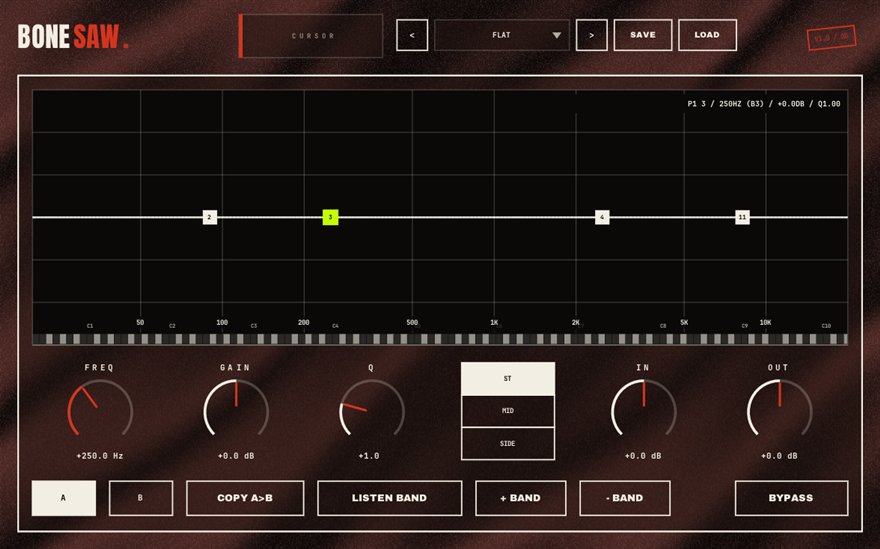Select ST stereo channel mode
Image resolution: width=880 pixels, height=549 pixels.
[x=508, y=379]
